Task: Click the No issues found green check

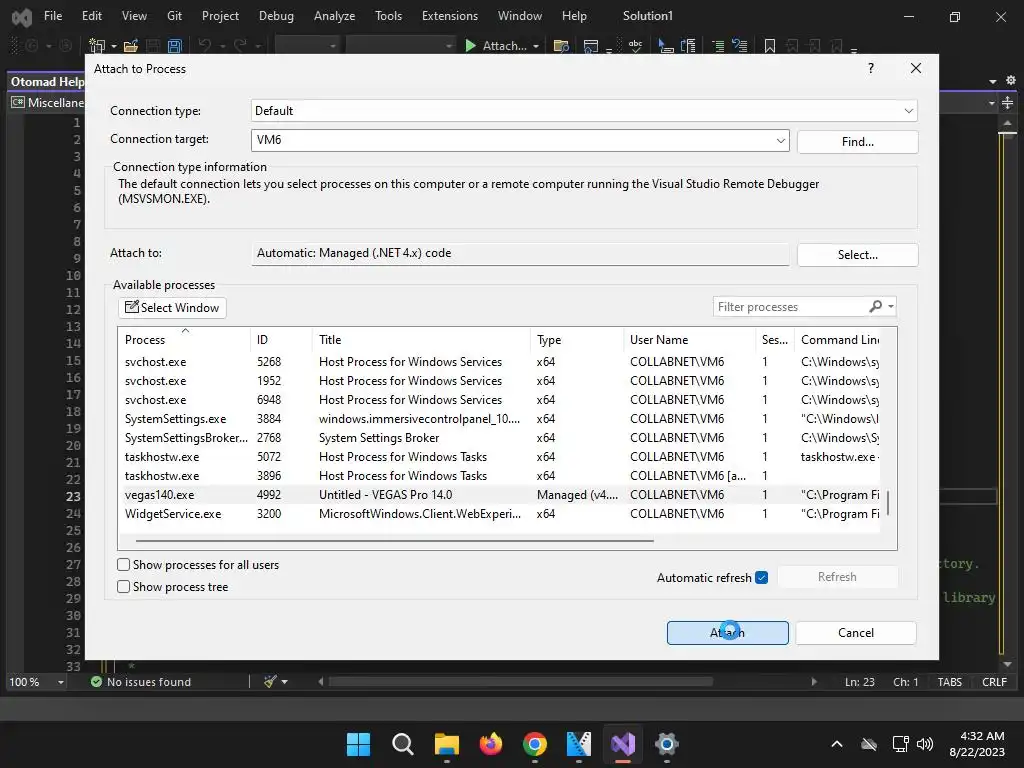Action: pos(97,682)
